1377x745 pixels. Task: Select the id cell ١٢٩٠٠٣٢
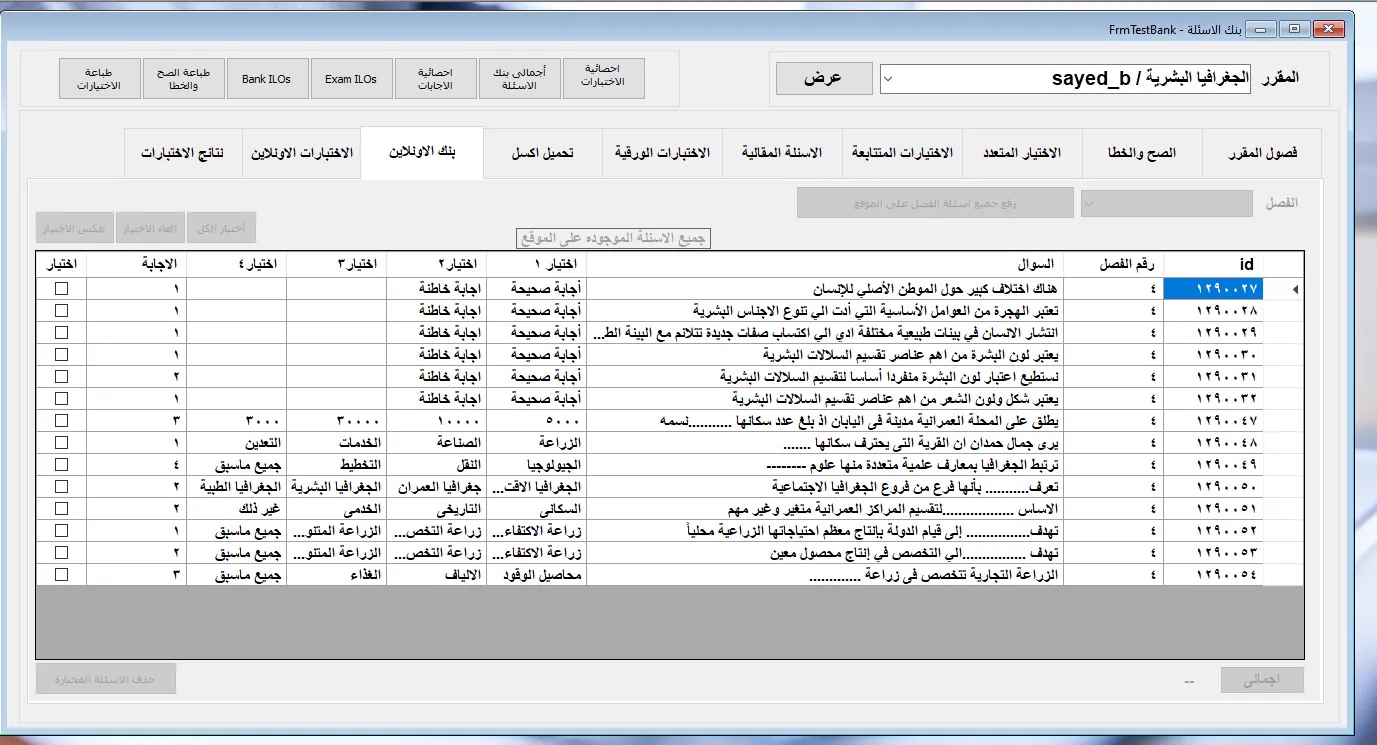point(1213,398)
